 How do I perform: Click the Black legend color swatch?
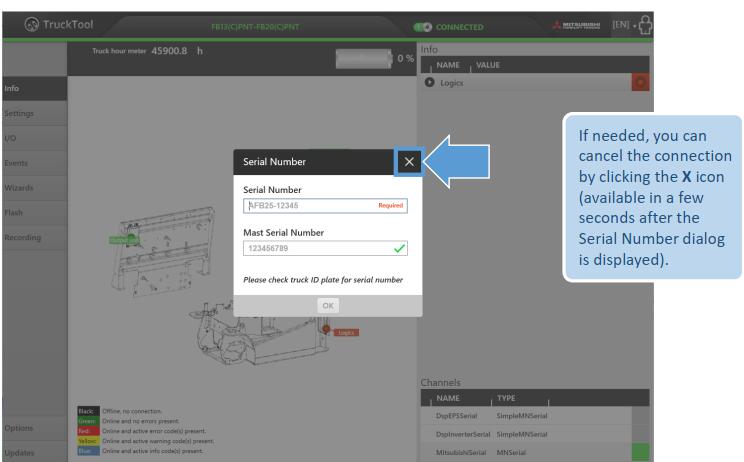point(88,411)
